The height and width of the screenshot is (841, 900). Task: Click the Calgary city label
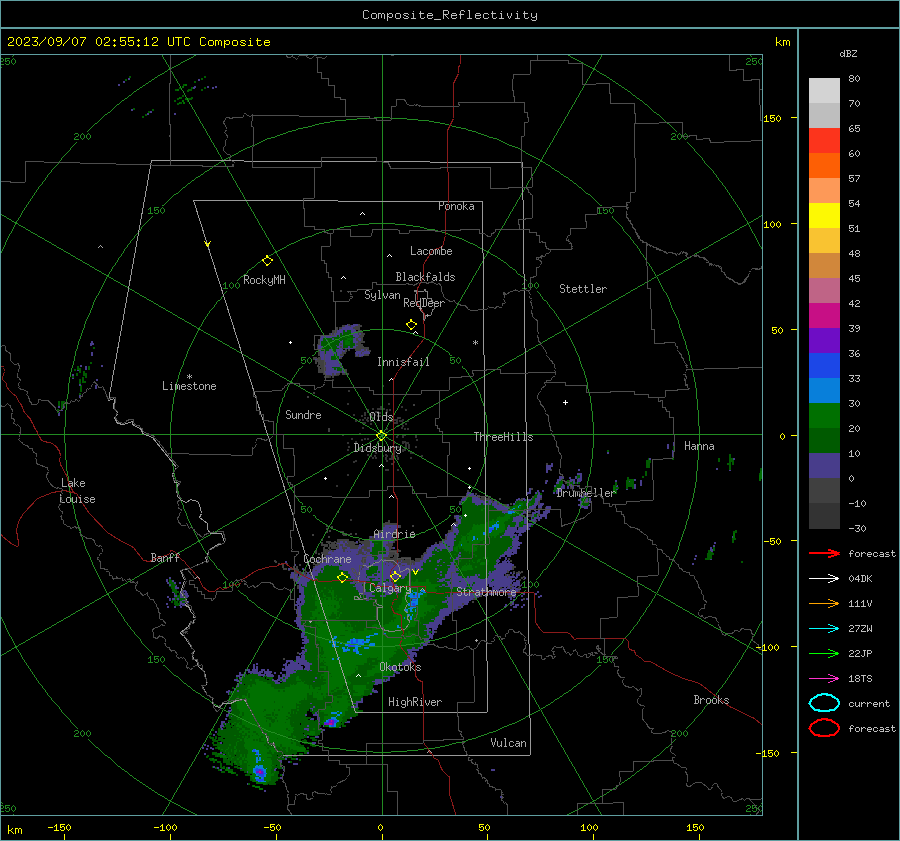coord(390,588)
